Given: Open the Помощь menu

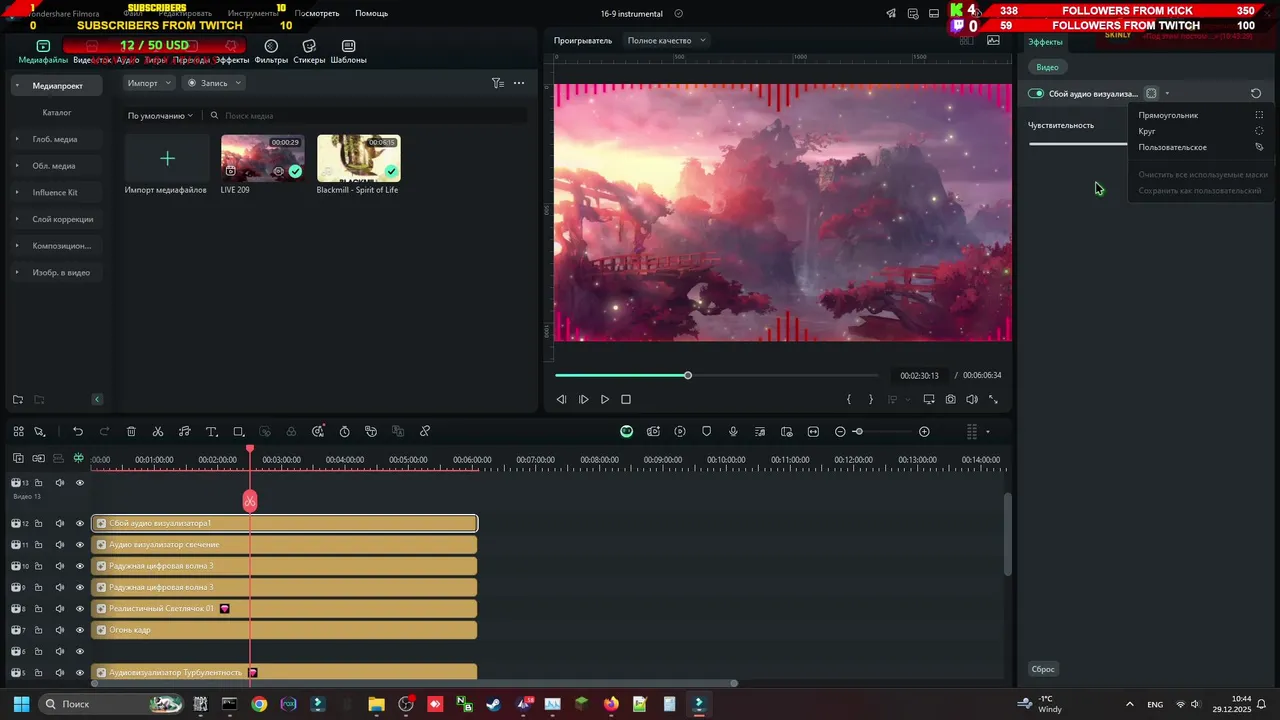Looking at the screenshot, I should [x=371, y=13].
